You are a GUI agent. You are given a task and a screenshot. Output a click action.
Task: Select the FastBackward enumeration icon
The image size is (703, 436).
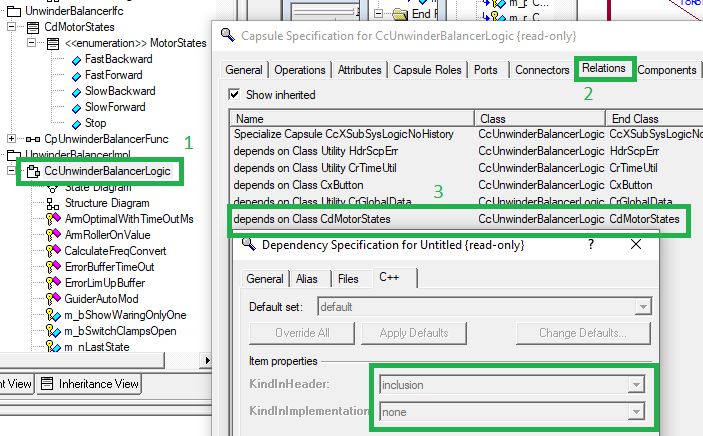click(x=77, y=61)
